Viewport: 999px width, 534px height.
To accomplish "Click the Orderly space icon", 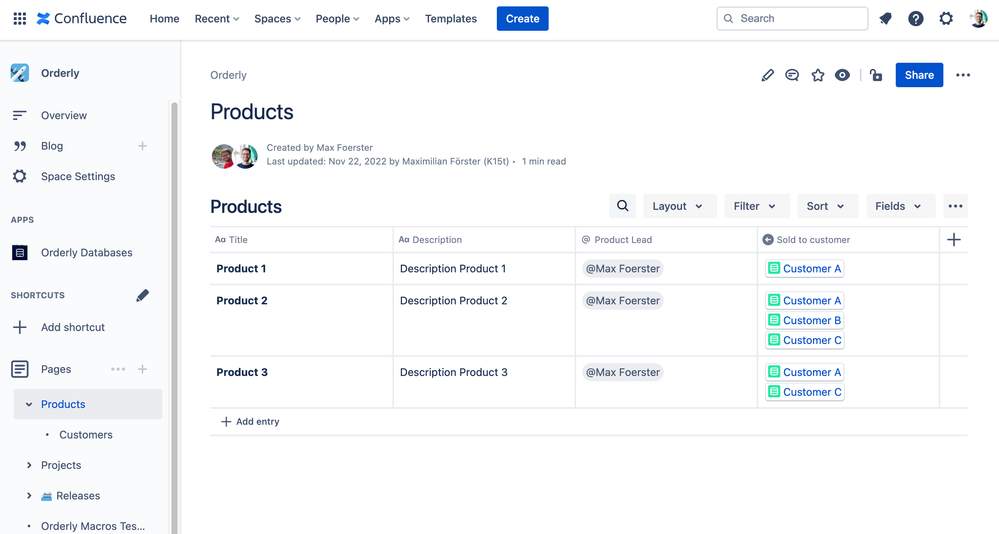I will 20,73.
